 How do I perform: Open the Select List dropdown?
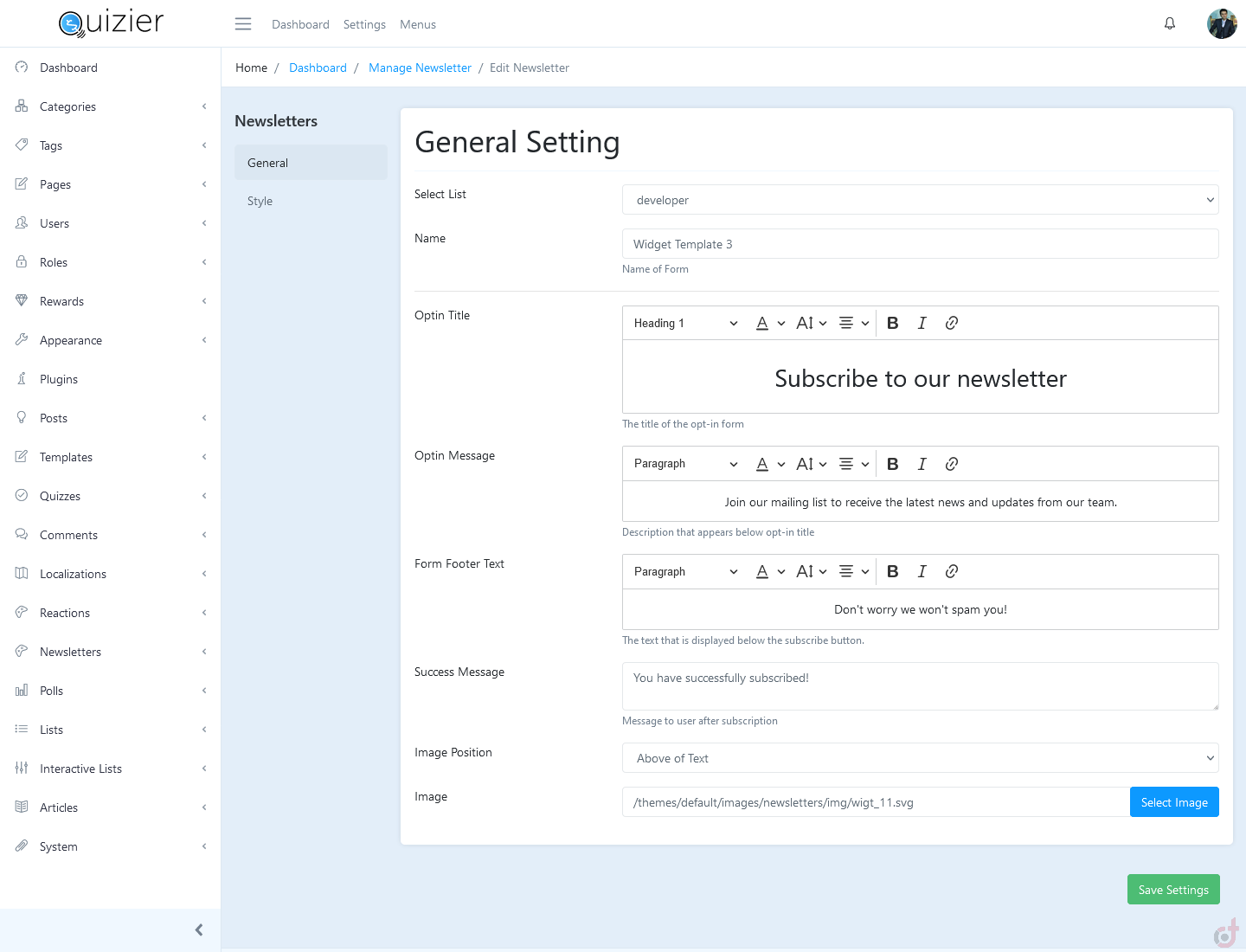[x=920, y=200]
